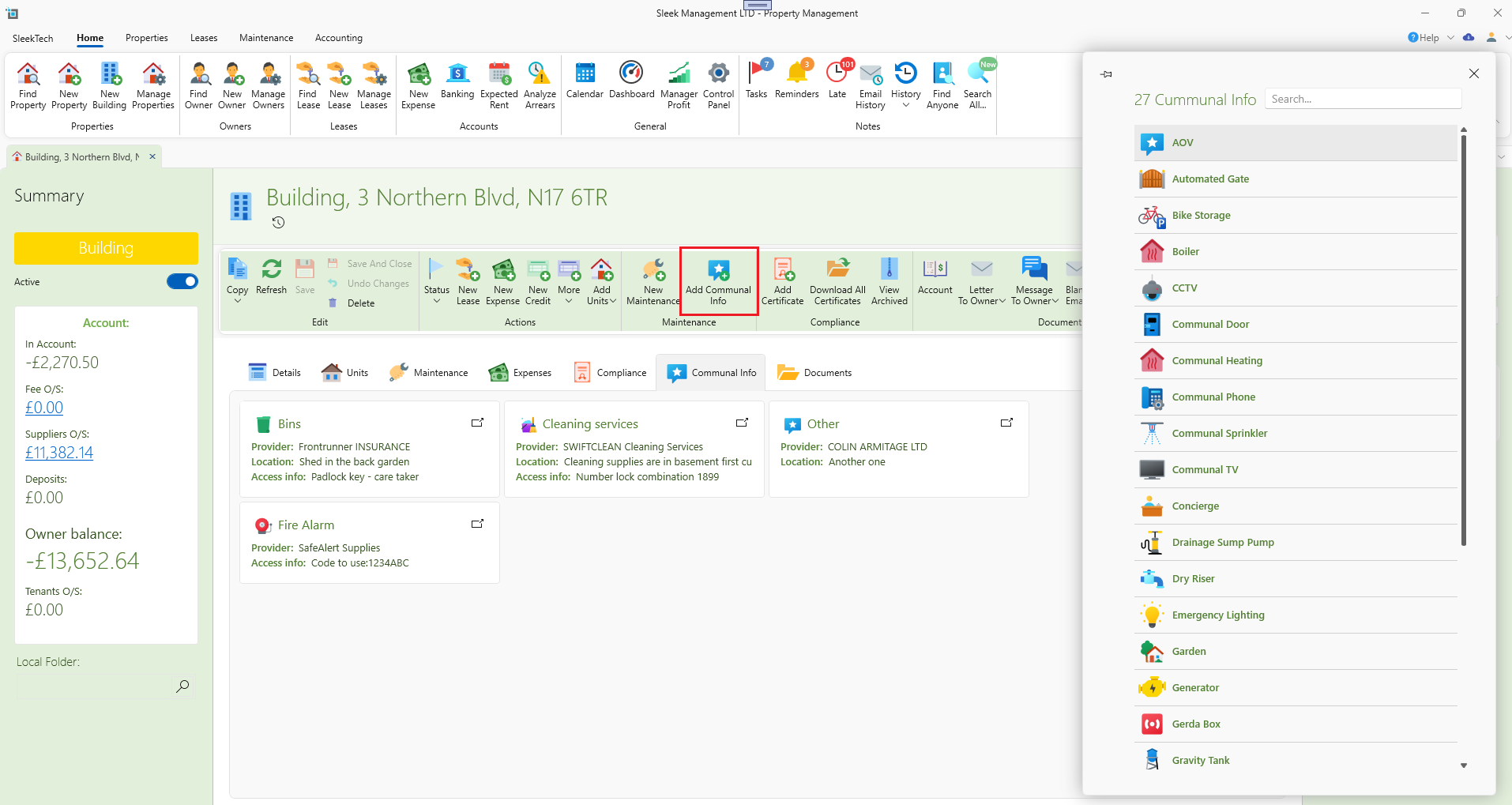This screenshot has height=805, width=1512.
Task: Switch to the Properties ribbon tab
Action: point(147,38)
